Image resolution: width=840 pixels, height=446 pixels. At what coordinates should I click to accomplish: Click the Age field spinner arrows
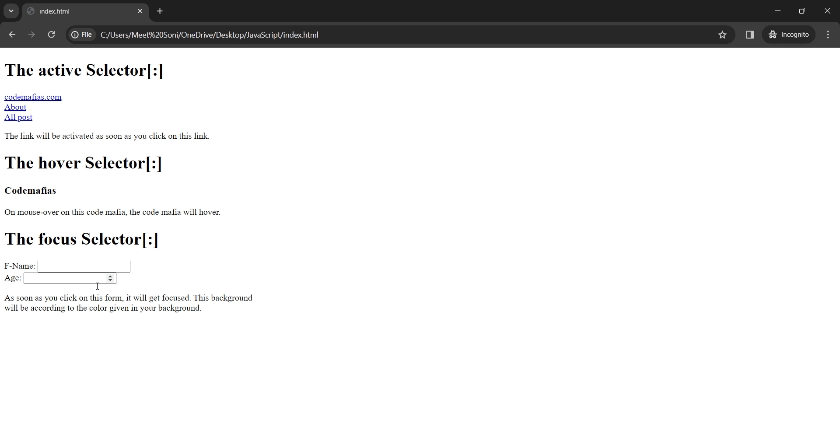pyautogui.click(x=110, y=278)
